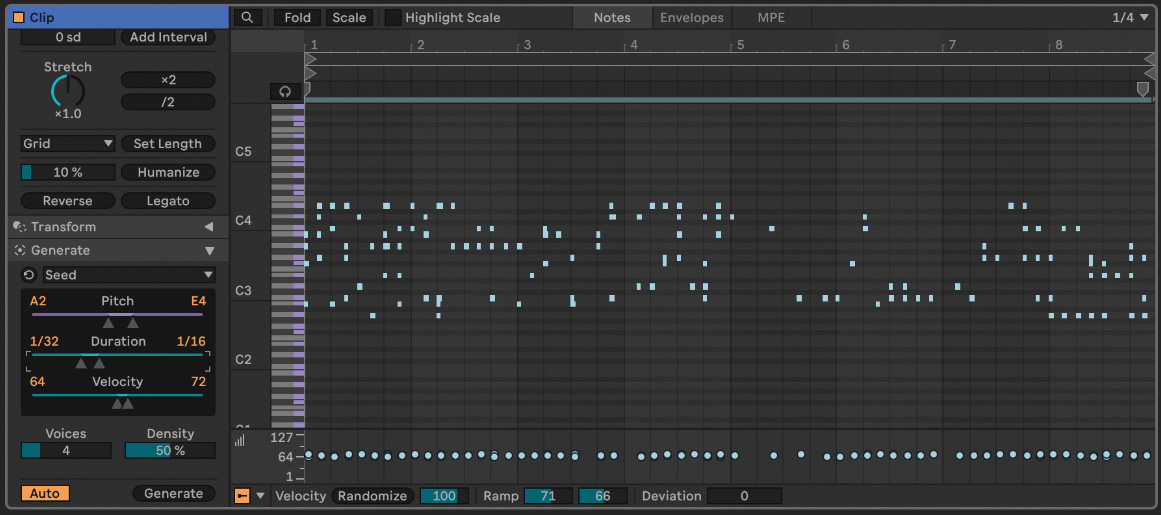
Task: Click the ×2 stretch button
Action: [x=168, y=79]
